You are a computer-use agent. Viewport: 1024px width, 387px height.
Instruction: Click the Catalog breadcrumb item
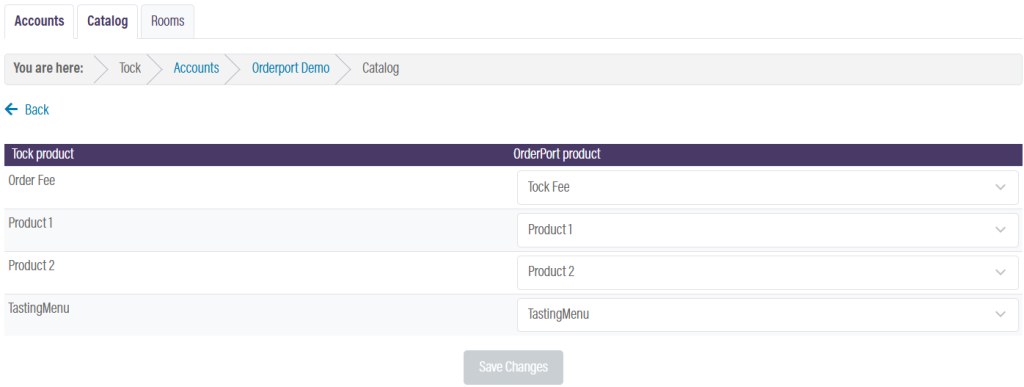381,68
